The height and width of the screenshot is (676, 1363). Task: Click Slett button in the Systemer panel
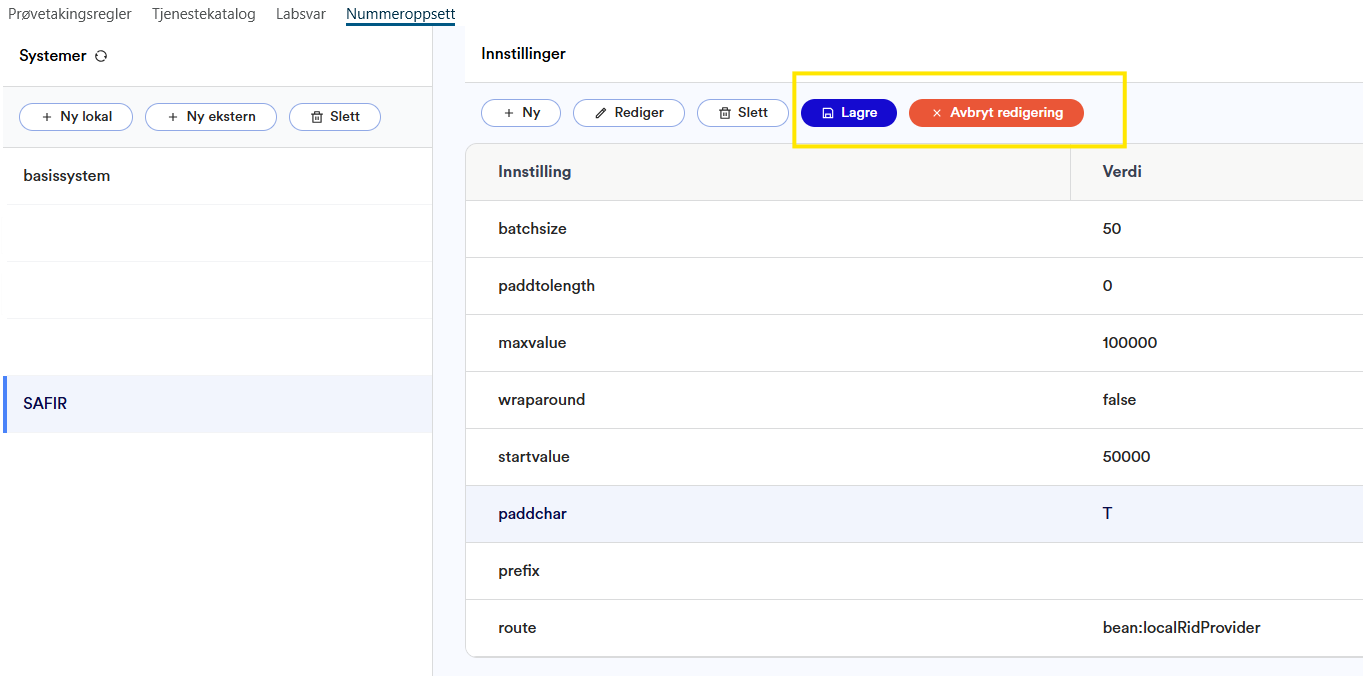coord(335,117)
